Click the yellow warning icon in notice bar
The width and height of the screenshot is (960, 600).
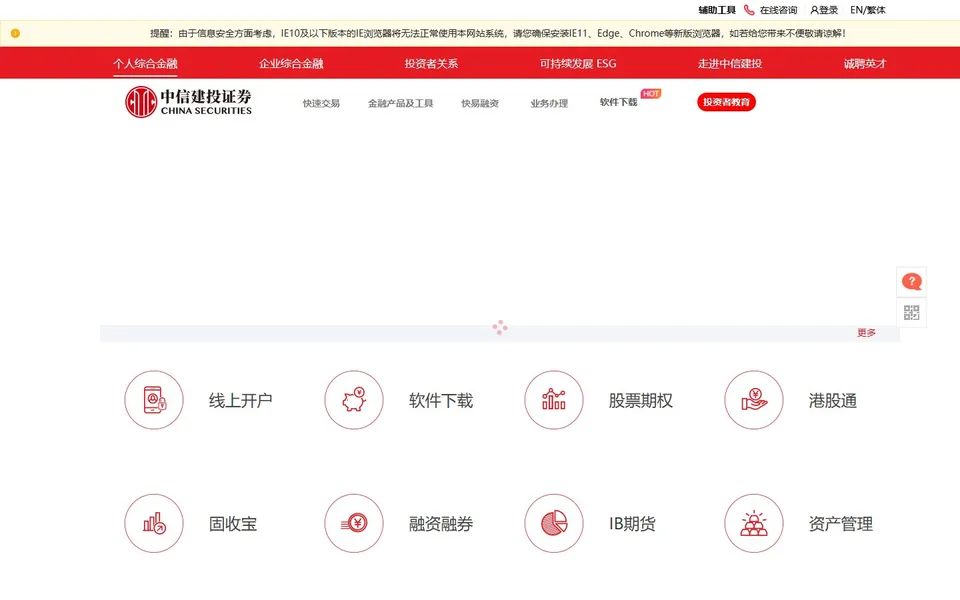coord(15,33)
